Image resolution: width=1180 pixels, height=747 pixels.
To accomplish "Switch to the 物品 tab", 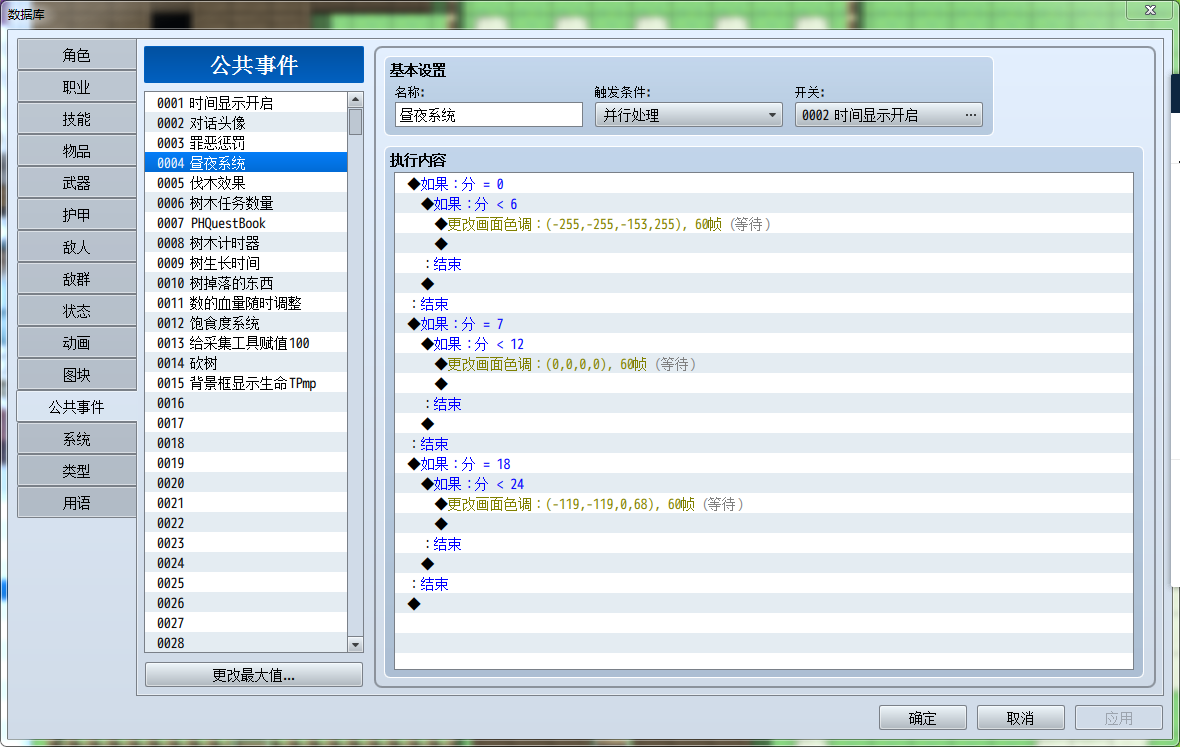I will (x=77, y=151).
